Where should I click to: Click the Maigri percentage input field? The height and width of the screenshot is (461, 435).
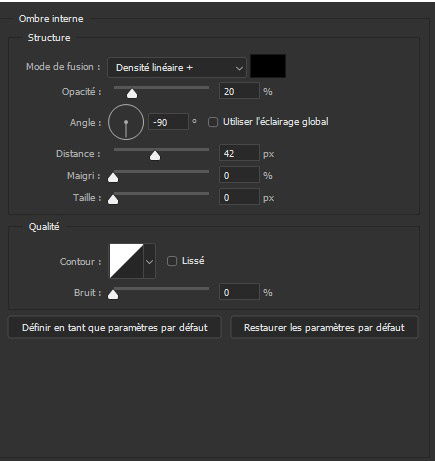(239, 175)
